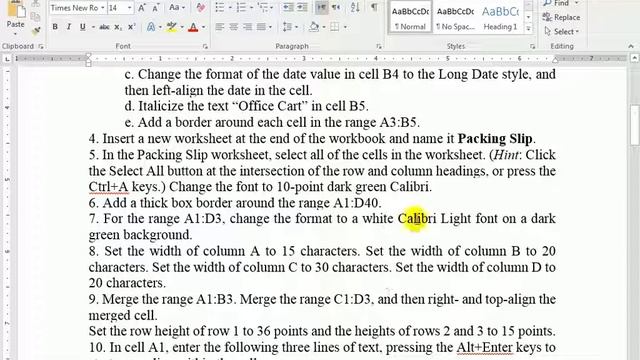Toggle Strikethrough abc button
The width and height of the screenshot is (640, 360).
(x=104, y=27)
